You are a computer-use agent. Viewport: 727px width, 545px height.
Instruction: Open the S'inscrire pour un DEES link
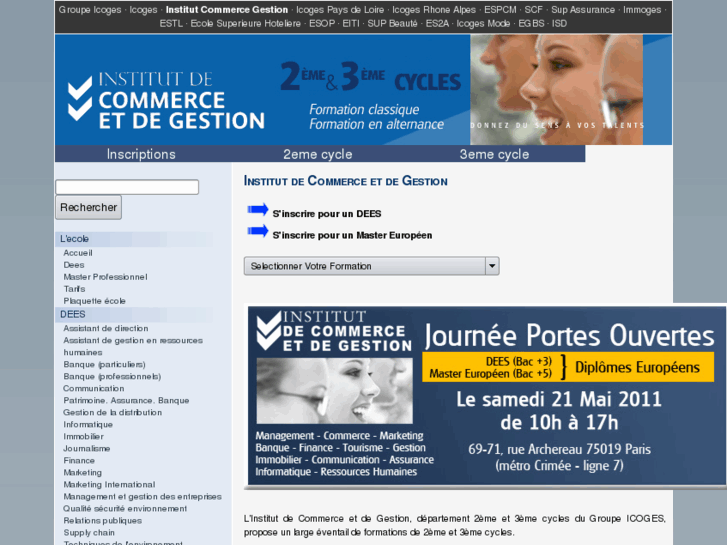point(327,214)
